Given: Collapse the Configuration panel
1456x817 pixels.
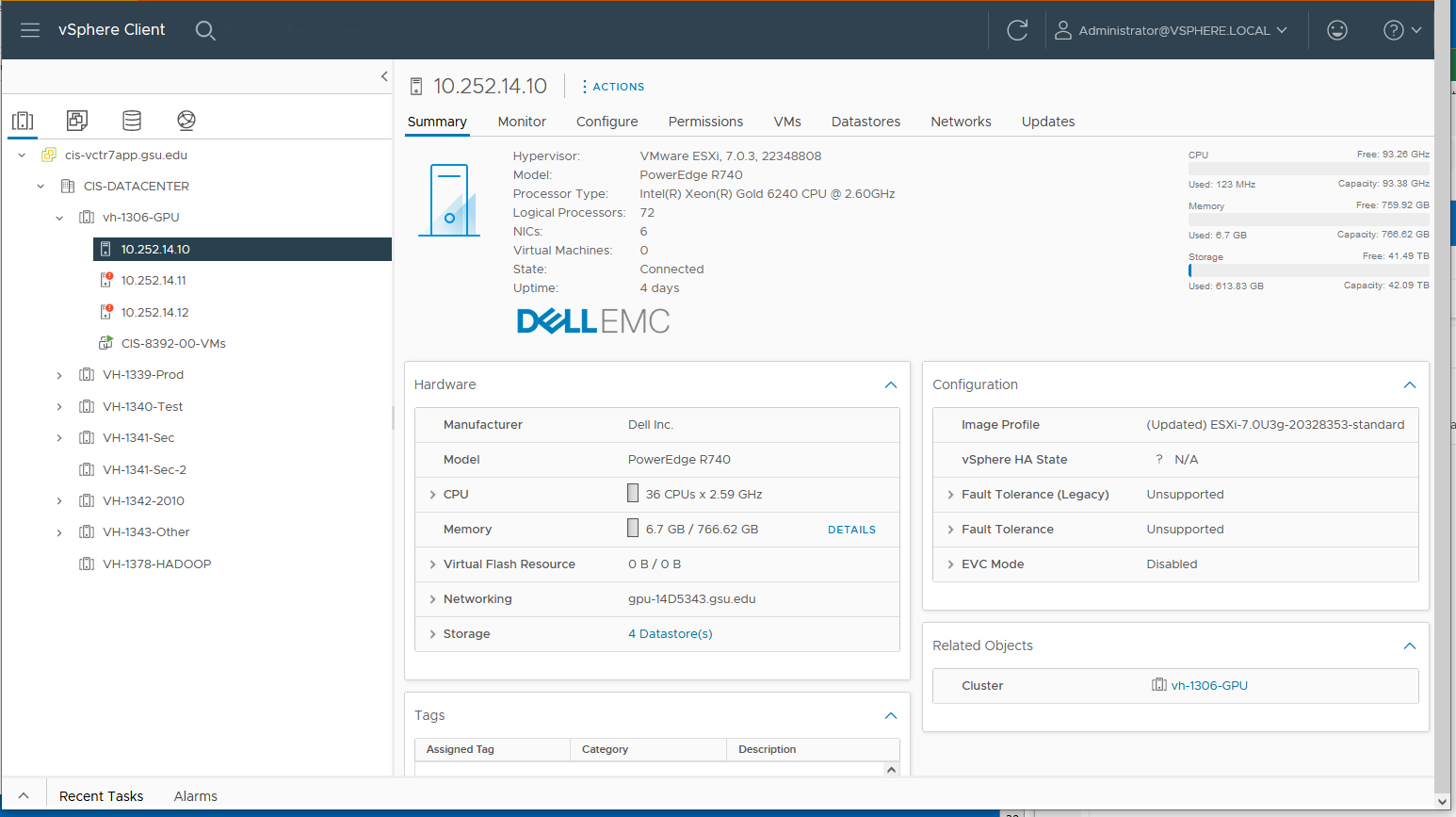Looking at the screenshot, I should (x=1410, y=384).
